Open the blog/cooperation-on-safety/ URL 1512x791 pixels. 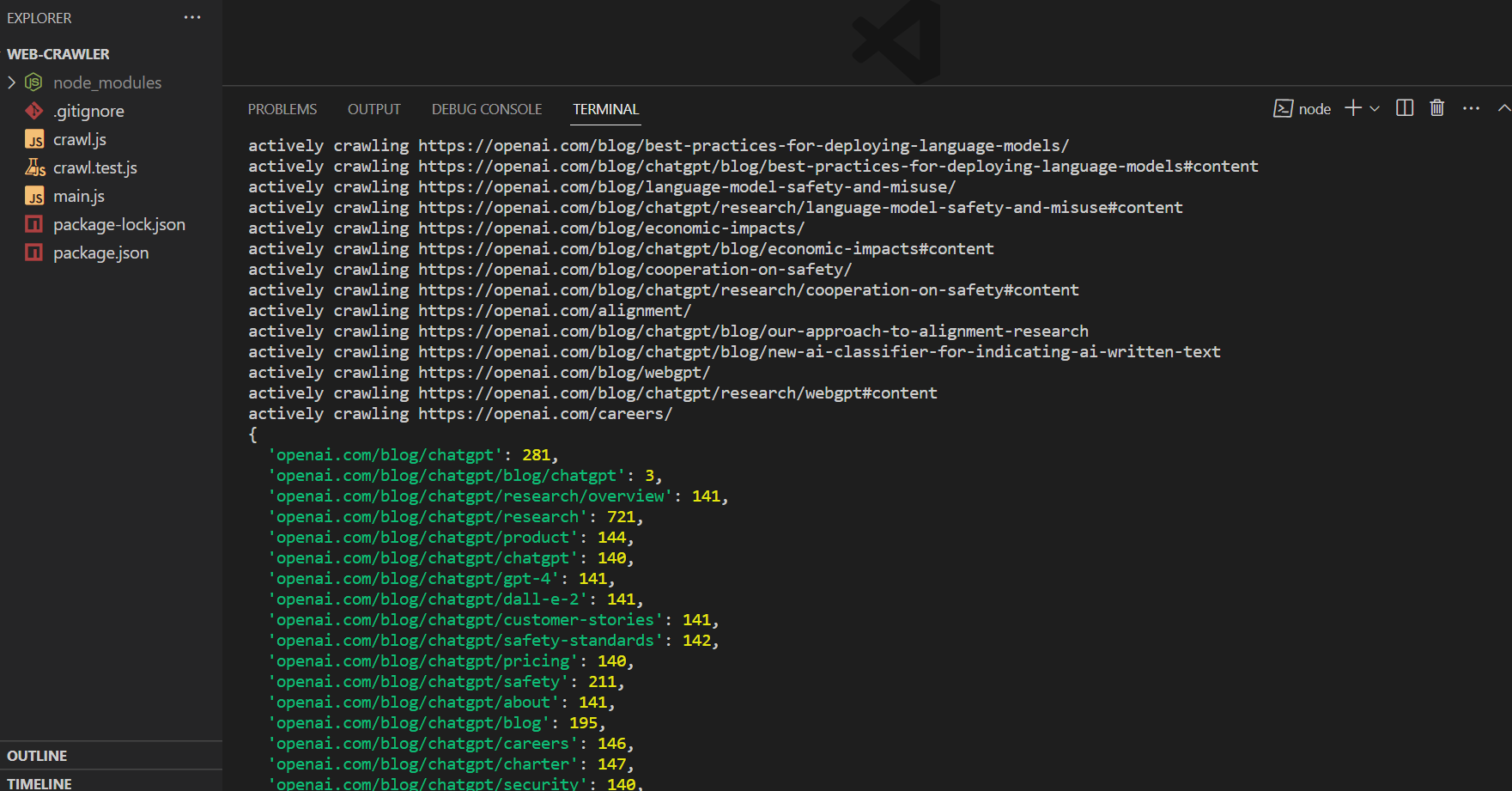point(635,270)
